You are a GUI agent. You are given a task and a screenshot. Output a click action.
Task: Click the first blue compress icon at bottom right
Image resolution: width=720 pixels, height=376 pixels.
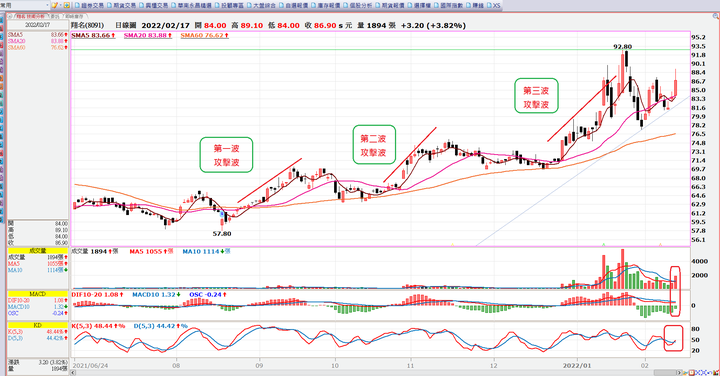coord(698,372)
